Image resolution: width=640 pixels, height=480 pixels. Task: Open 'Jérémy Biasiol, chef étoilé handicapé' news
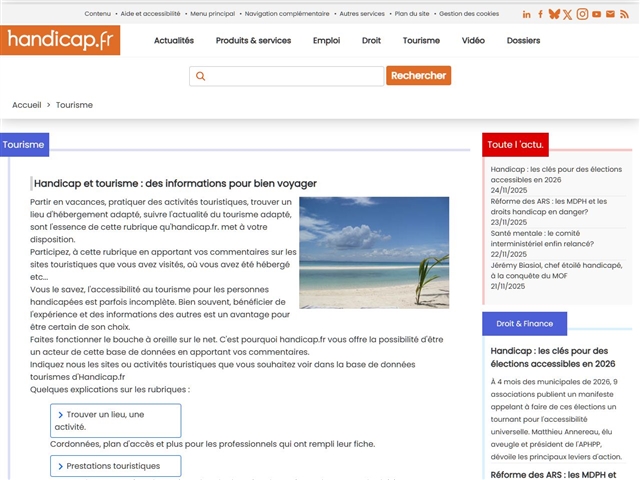tap(556, 270)
